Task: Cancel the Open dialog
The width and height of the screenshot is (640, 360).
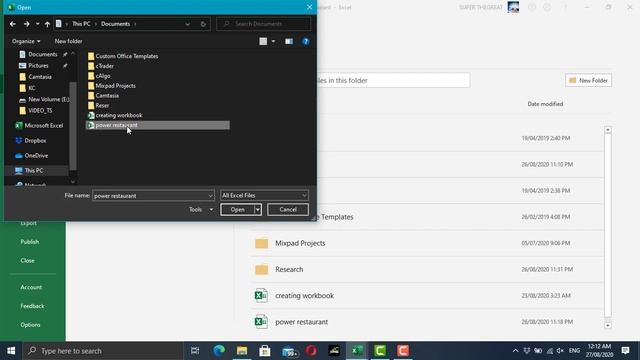Action: pos(288,210)
